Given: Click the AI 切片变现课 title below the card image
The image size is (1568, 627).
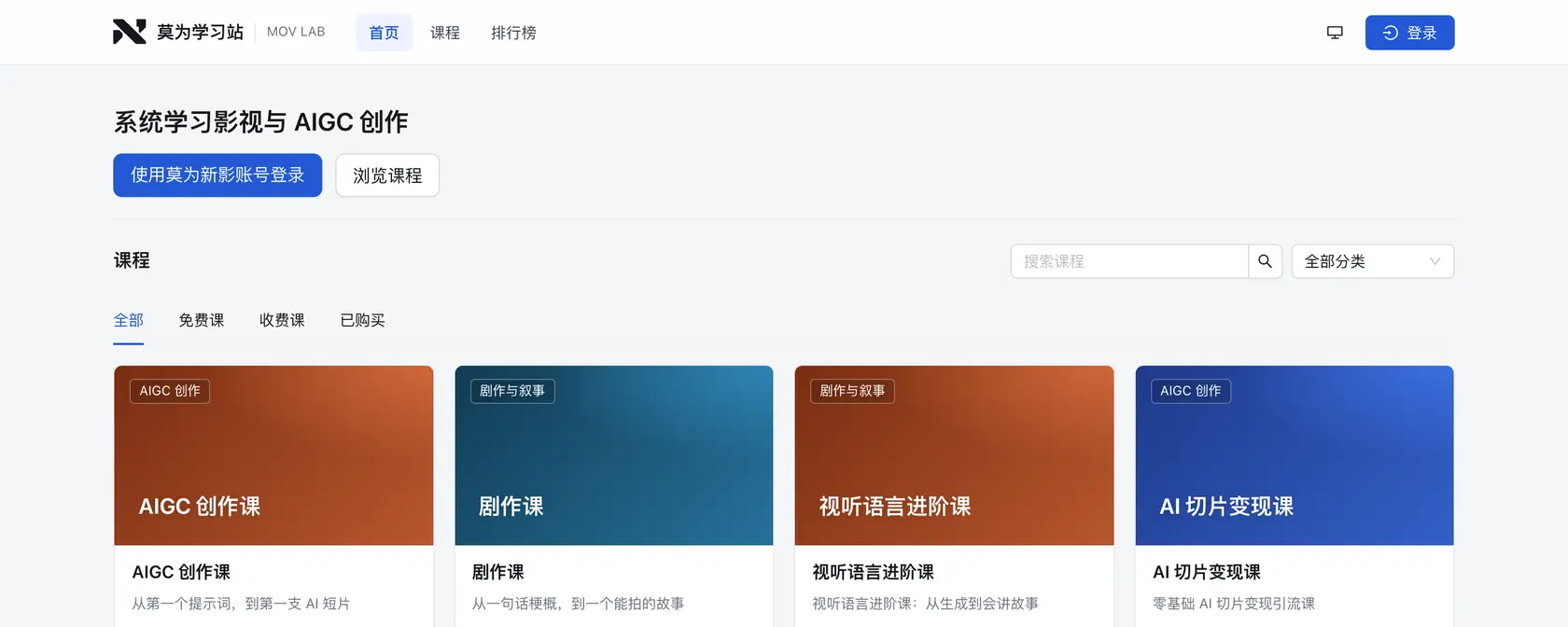Looking at the screenshot, I should [x=1207, y=572].
